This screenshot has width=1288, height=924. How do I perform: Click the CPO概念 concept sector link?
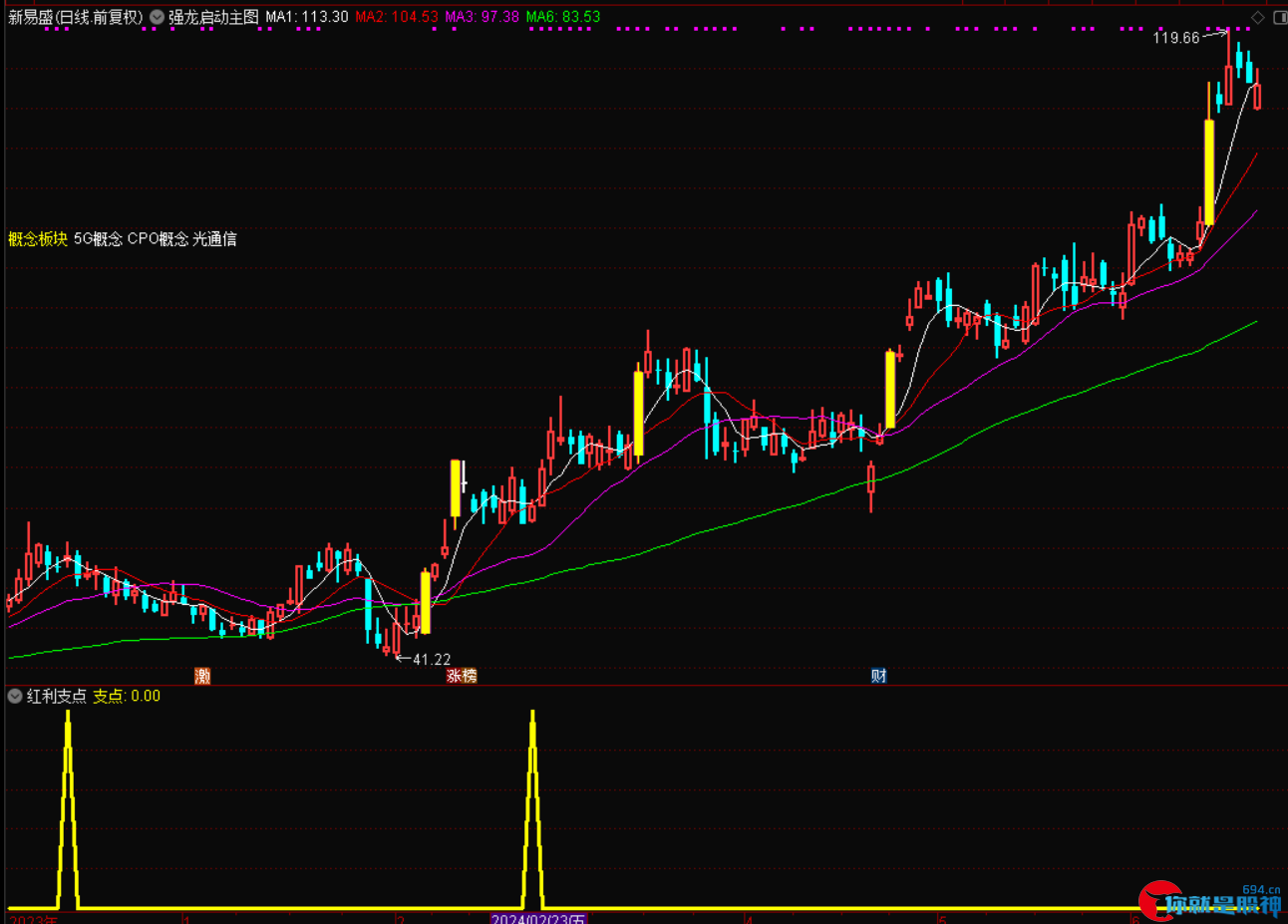click(x=158, y=238)
